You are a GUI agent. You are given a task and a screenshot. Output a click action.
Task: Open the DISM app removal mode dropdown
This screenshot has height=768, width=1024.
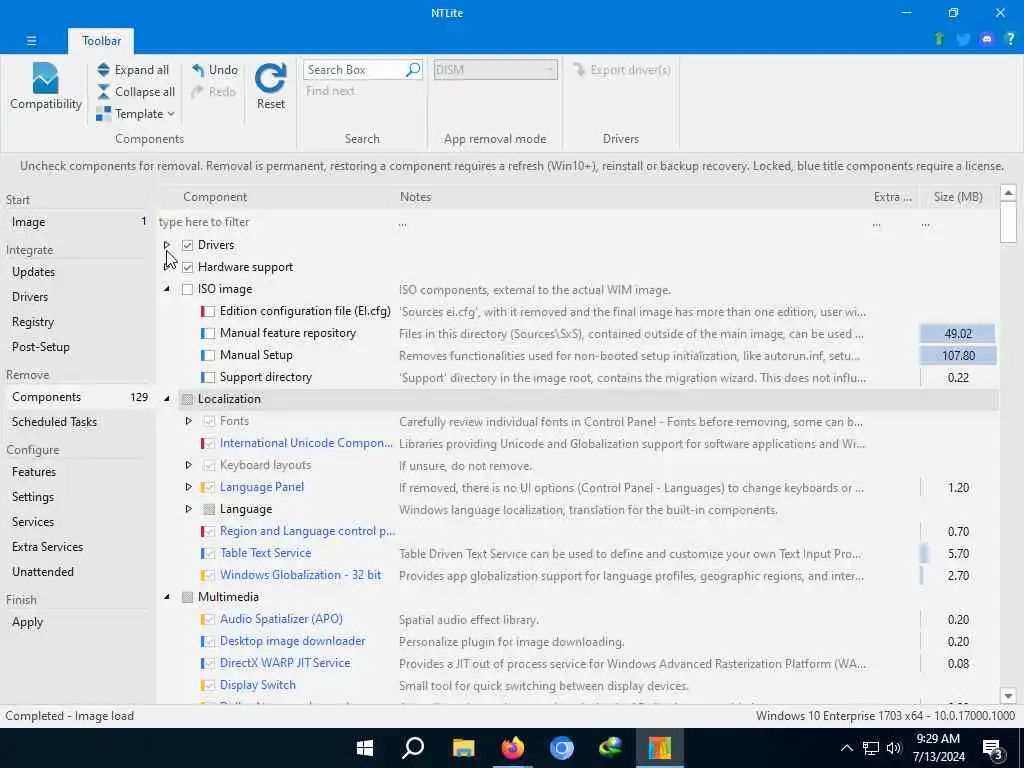click(x=496, y=69)
